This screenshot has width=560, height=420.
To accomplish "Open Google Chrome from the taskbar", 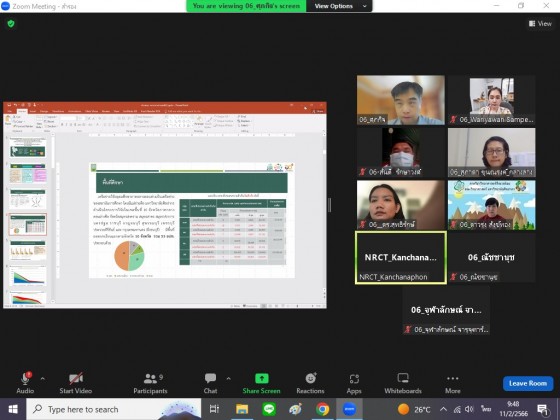I will coord(322,409).
